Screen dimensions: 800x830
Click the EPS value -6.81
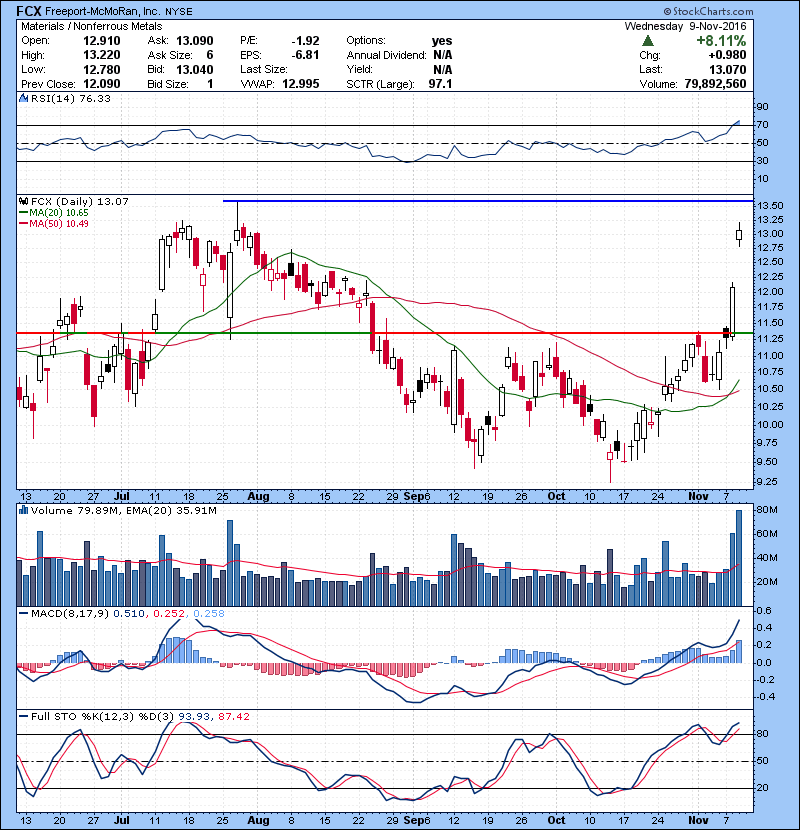(305, 55)
